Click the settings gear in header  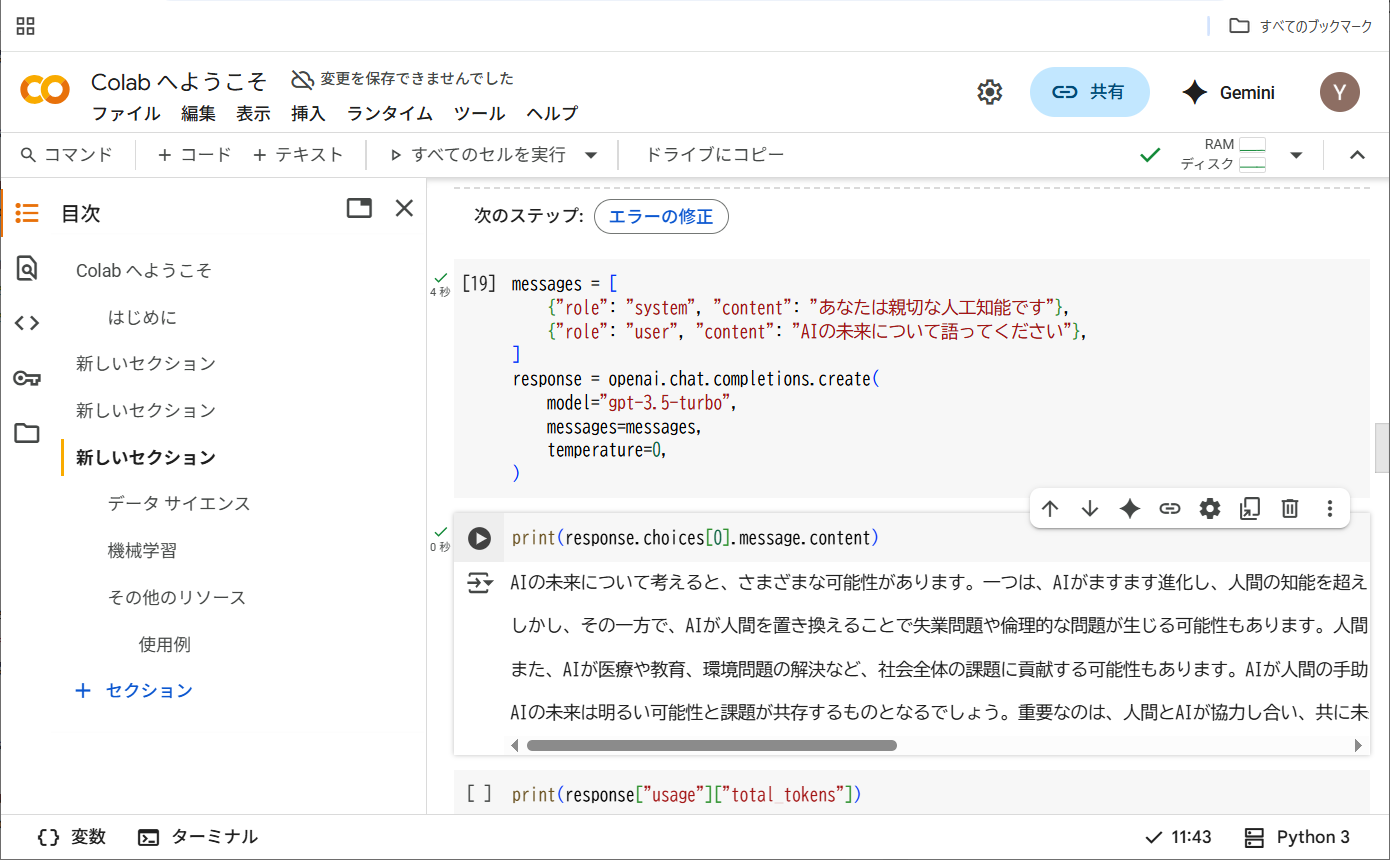point(989,93)
